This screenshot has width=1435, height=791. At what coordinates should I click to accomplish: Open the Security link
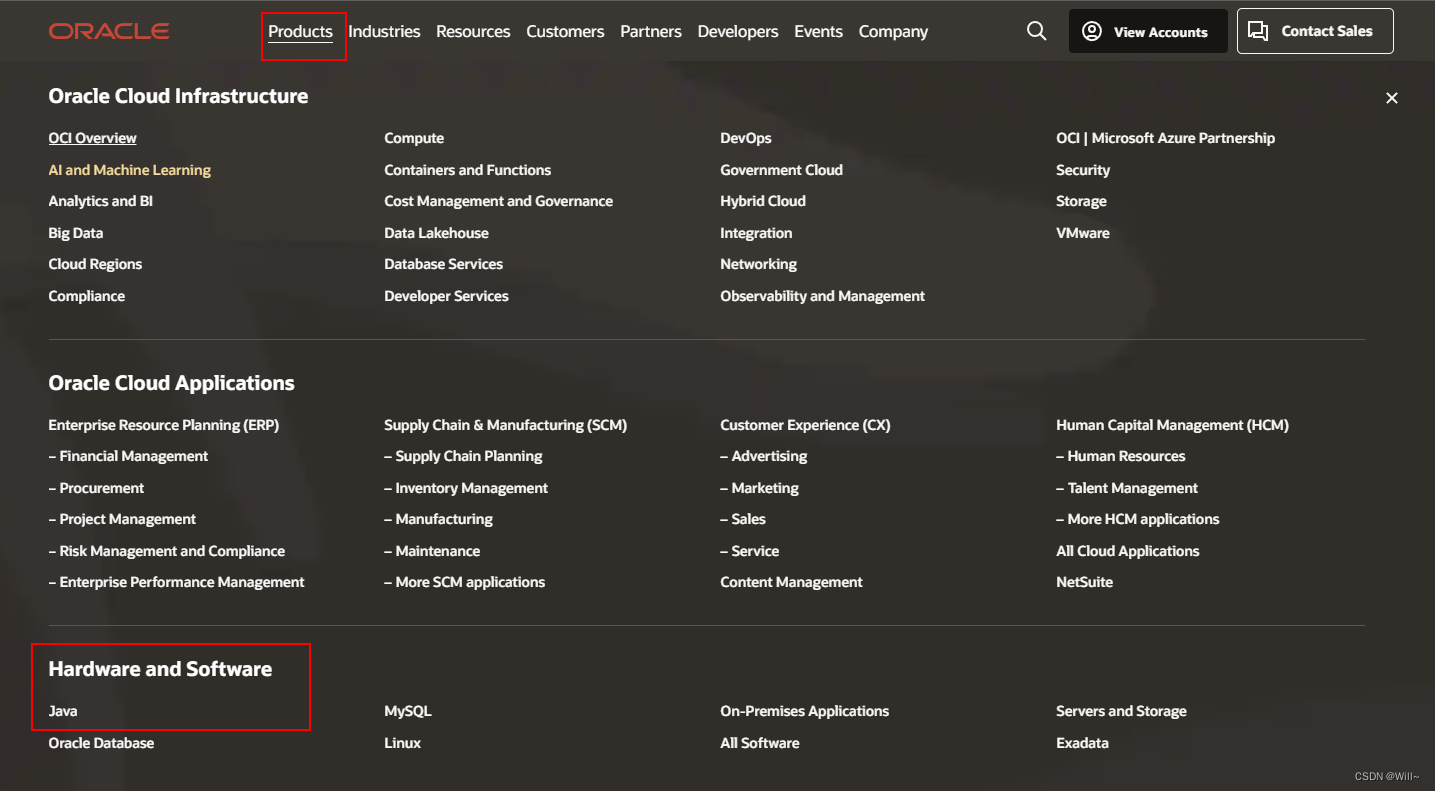click(1083, 170)
